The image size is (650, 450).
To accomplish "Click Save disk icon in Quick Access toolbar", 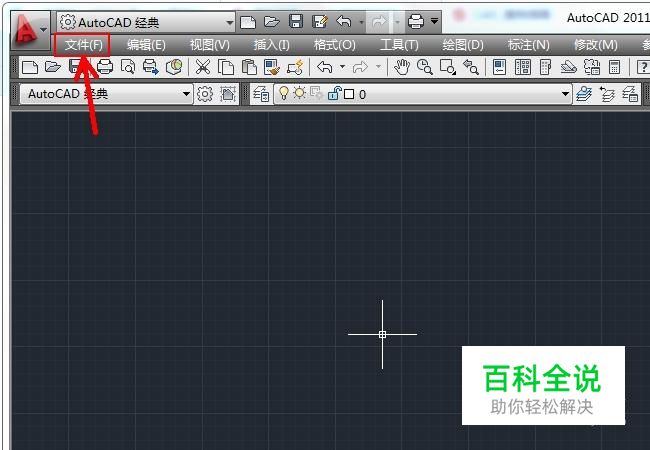I will [296, 21].
